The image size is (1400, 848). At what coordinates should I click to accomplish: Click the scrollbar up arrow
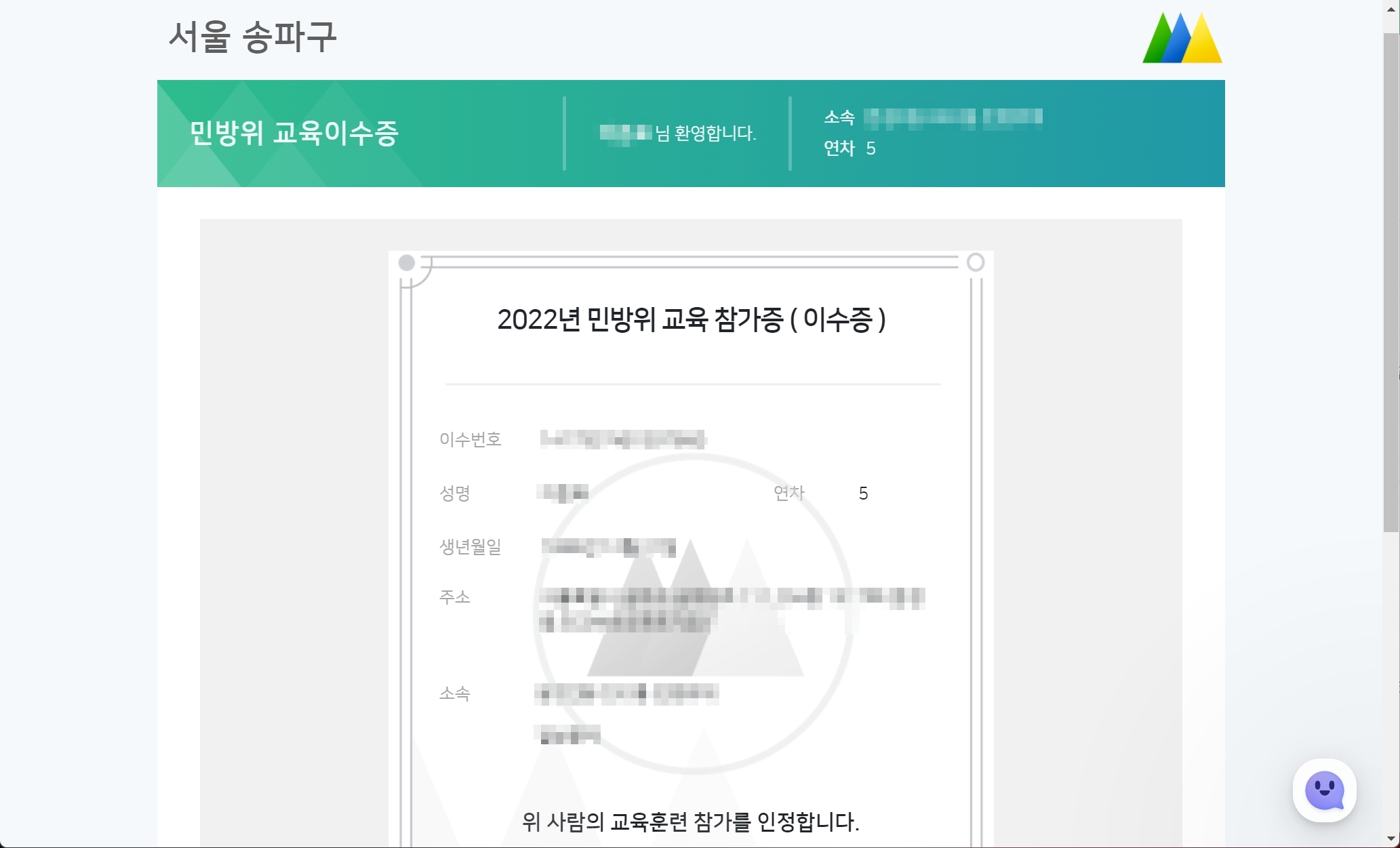click(x=1391, y=9)
